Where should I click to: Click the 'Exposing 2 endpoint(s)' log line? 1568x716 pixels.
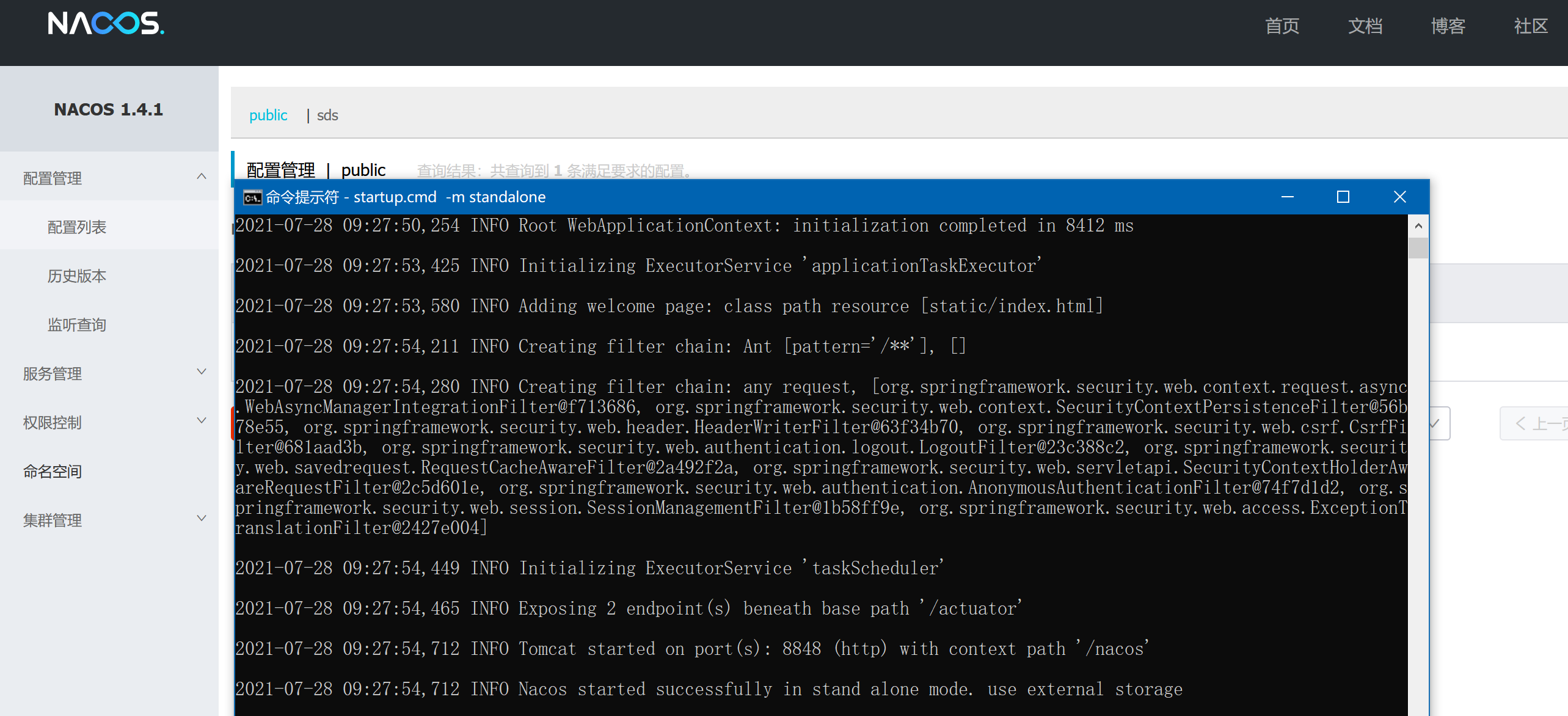click(629, 608)
